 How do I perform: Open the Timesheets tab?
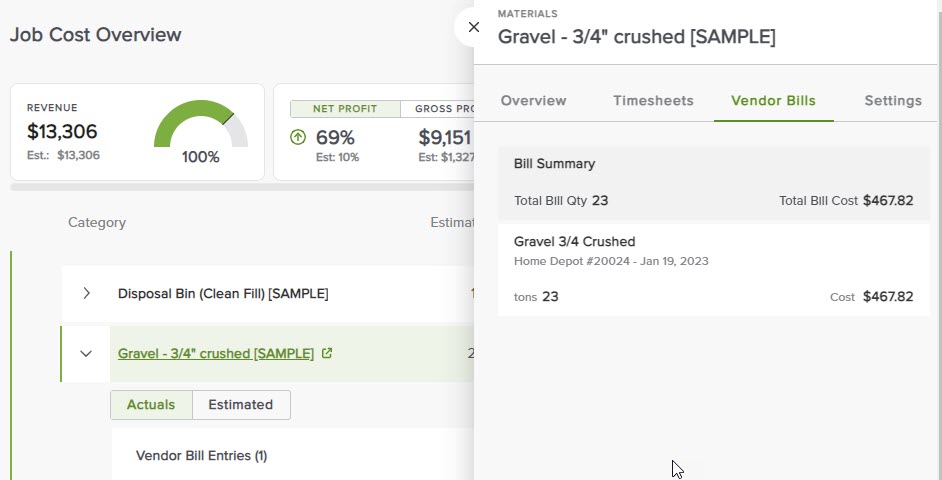tap(653, 101)
